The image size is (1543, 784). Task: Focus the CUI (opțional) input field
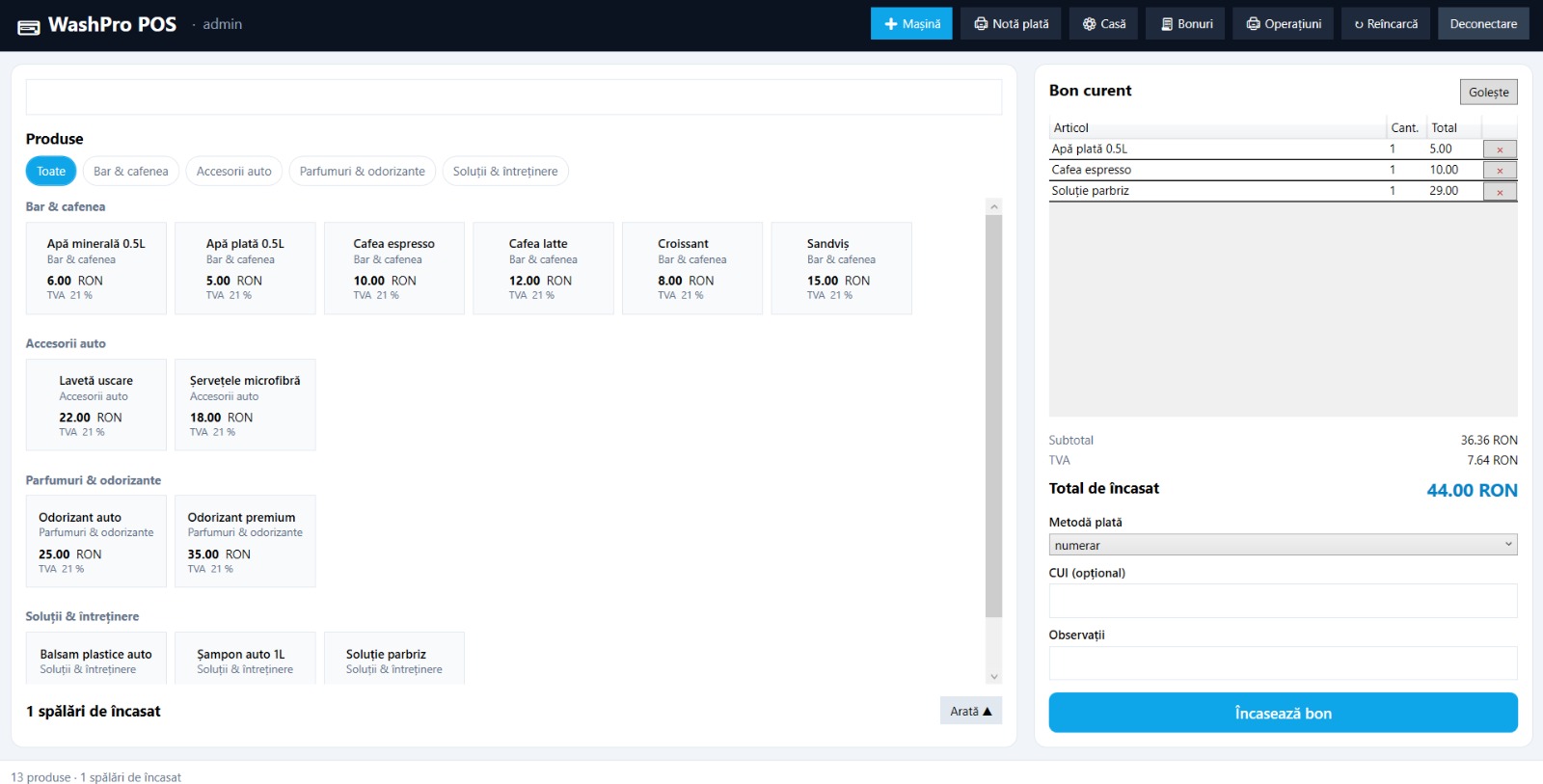1283,601
